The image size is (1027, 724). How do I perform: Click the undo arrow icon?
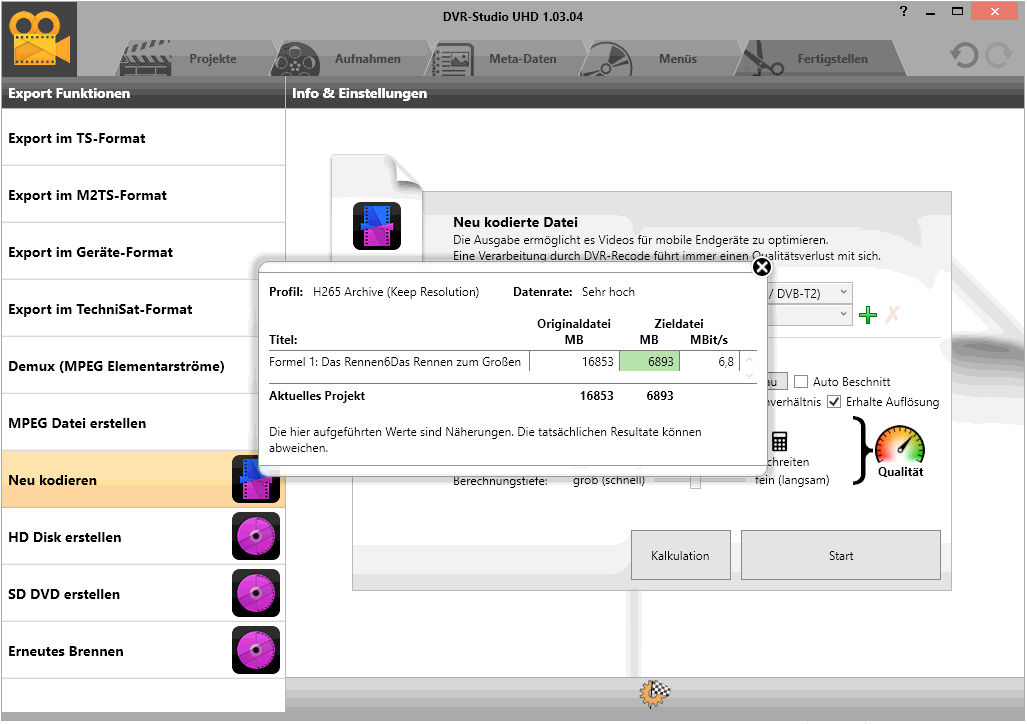[964, 56]
